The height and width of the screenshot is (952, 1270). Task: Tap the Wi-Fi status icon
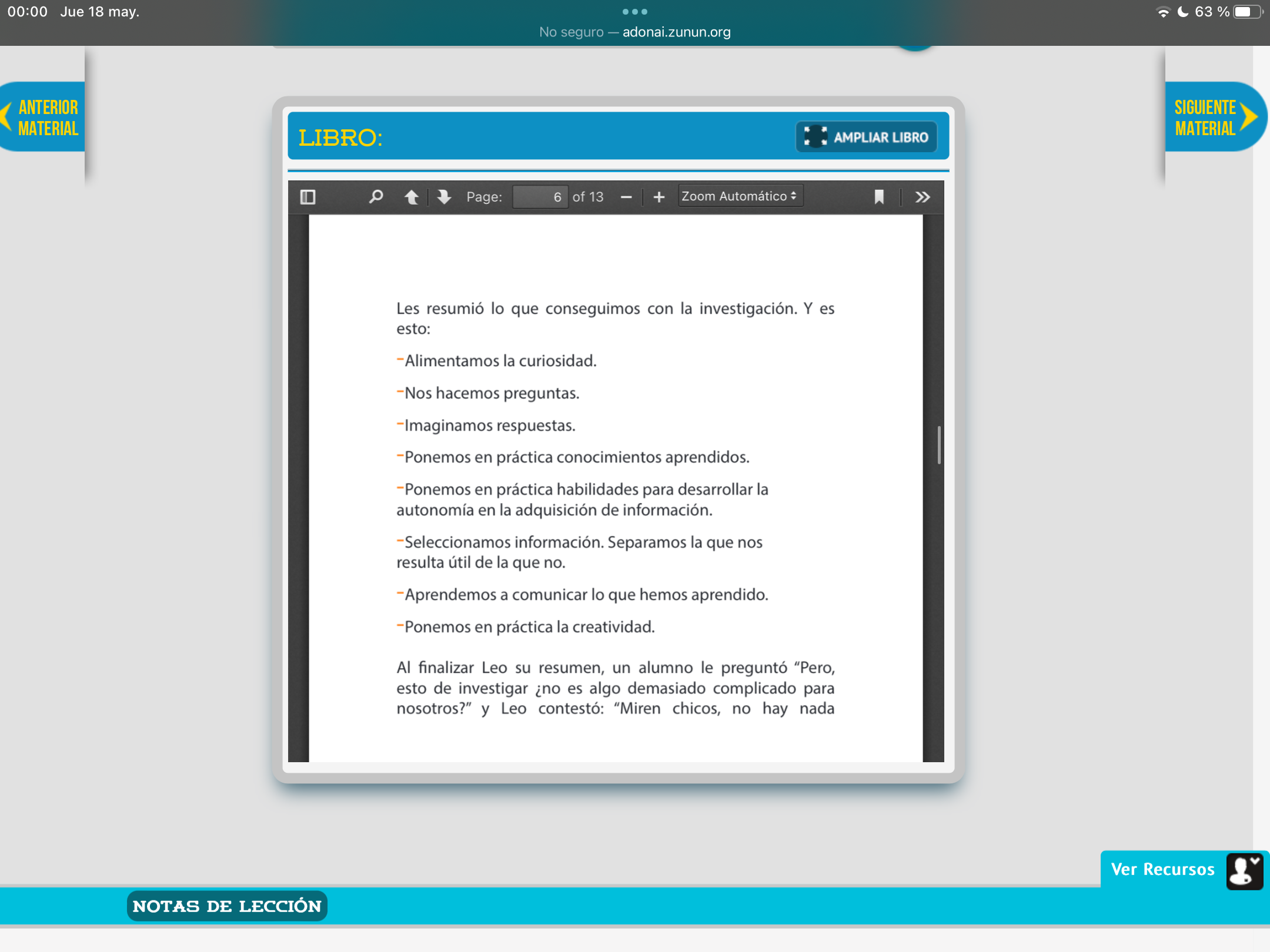click(1163, 12)
